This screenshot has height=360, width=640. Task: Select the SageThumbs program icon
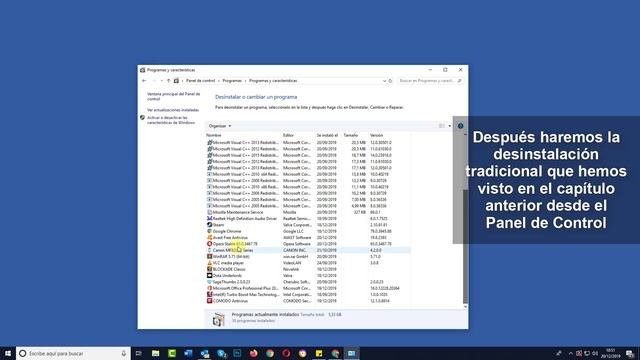point(209,282)
